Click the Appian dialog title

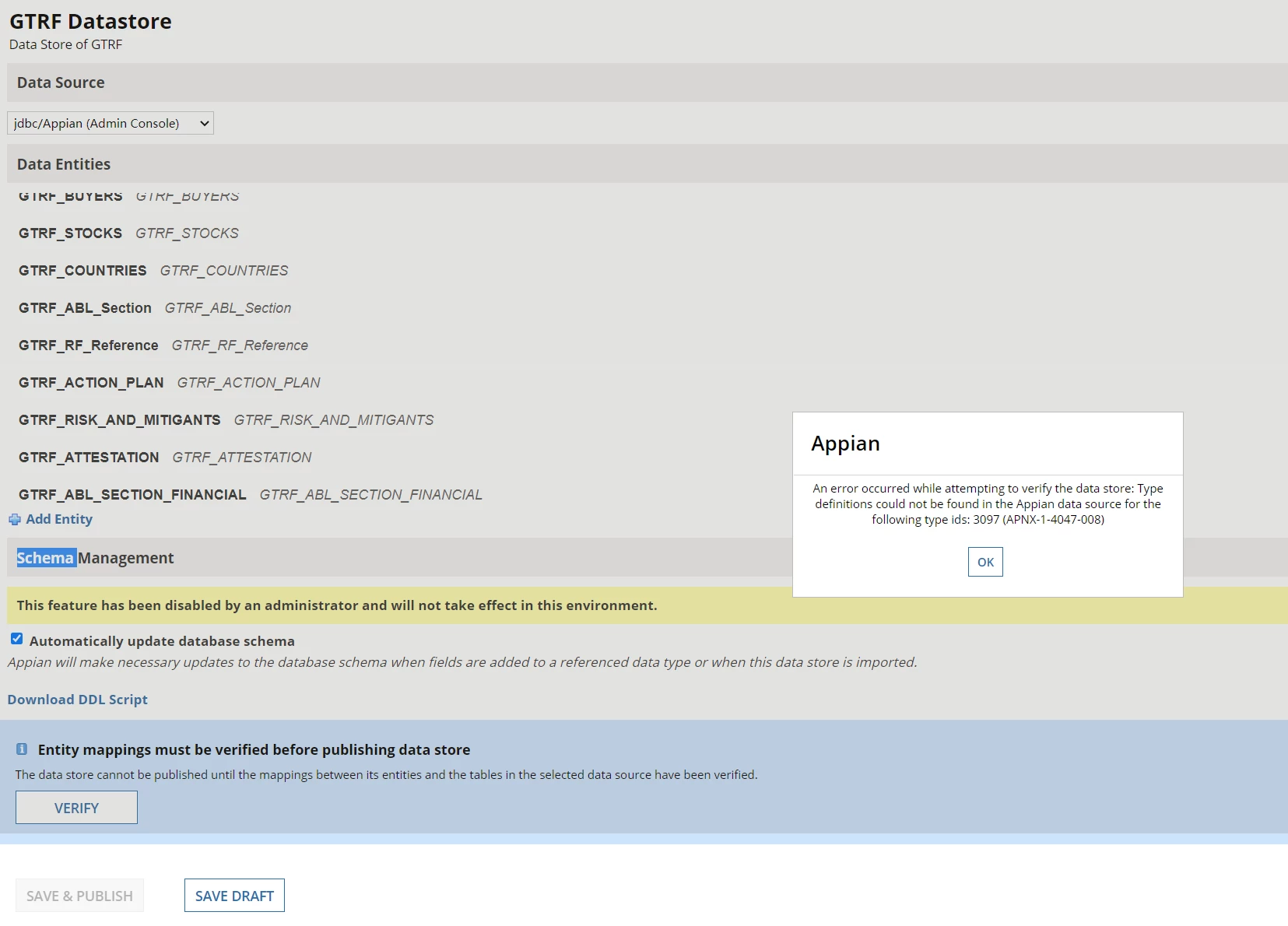tap(845, 444)
